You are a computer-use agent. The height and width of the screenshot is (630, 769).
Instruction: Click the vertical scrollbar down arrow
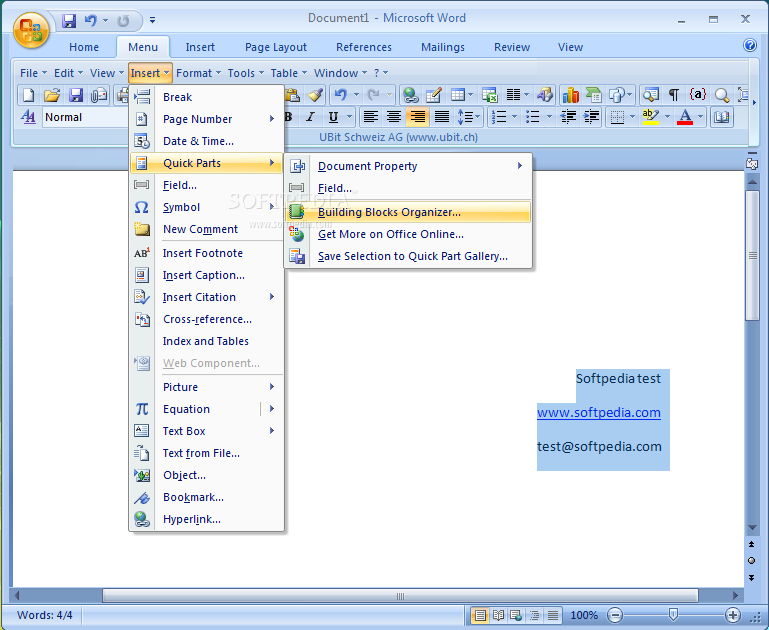(x=752, y=528)
